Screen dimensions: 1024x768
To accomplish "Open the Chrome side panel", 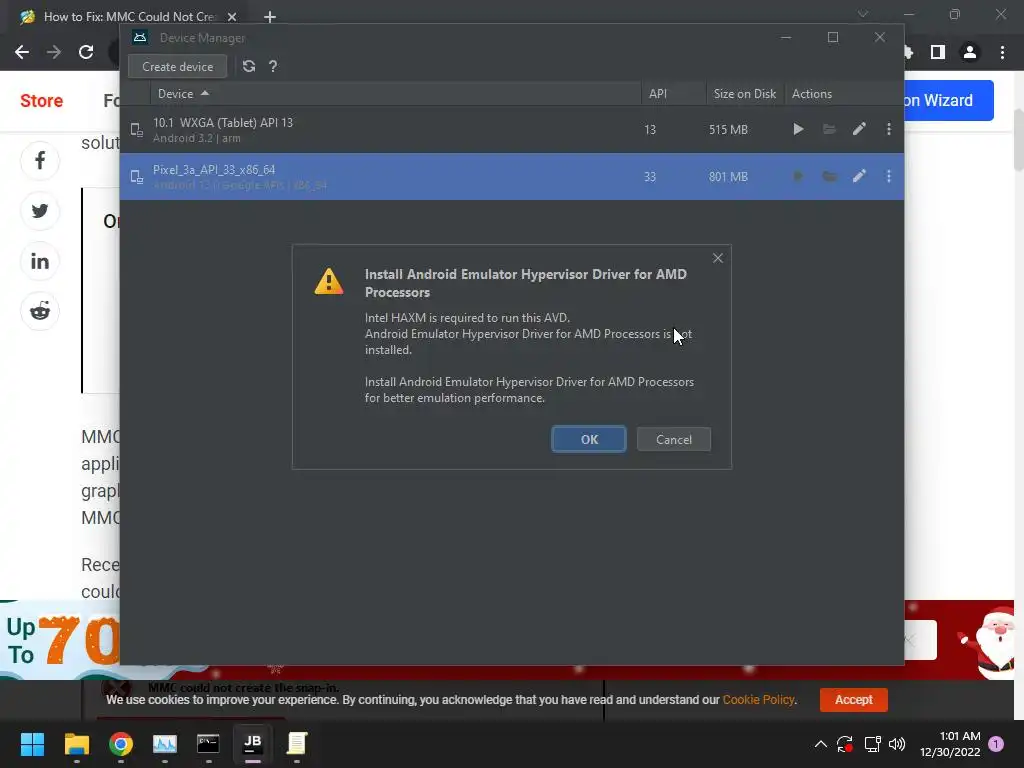I will (938, 52).
